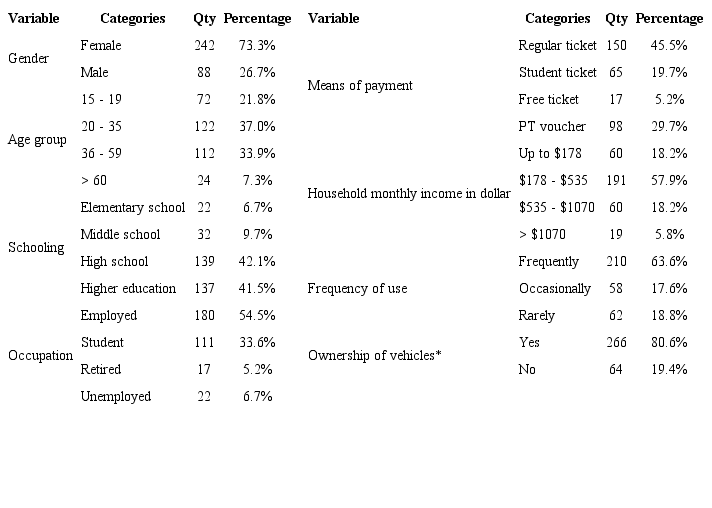Select the 57.9% percentage value

pyautogui.click(x=669, y=181)
